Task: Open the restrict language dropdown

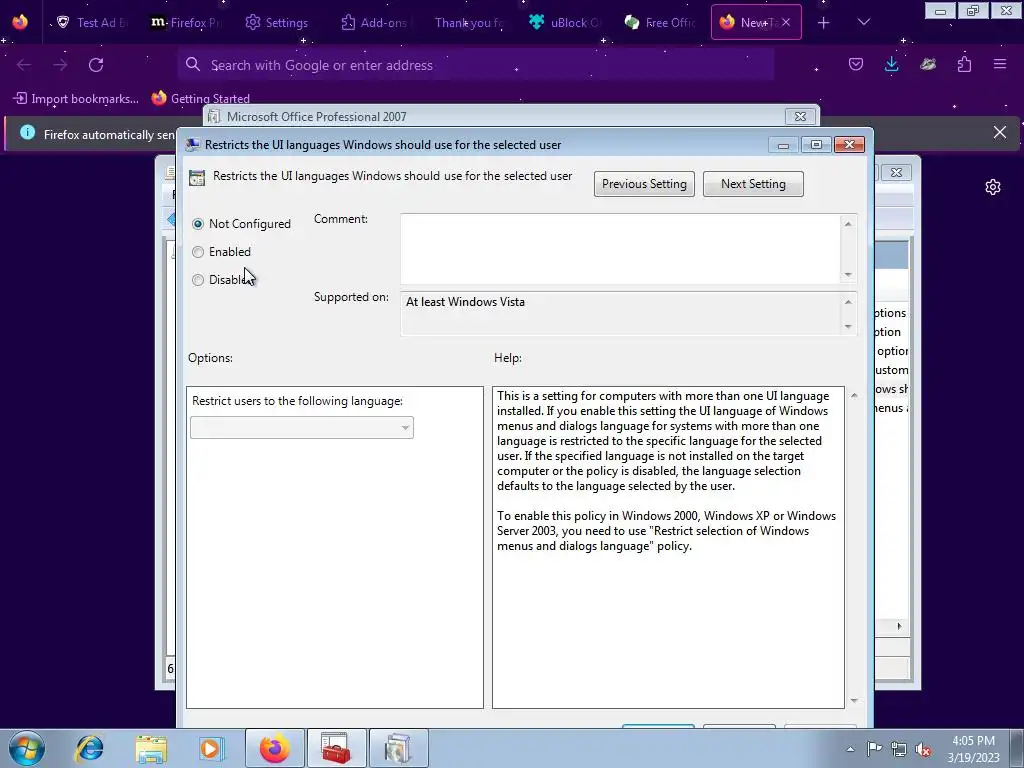Action: coord(302,428)
